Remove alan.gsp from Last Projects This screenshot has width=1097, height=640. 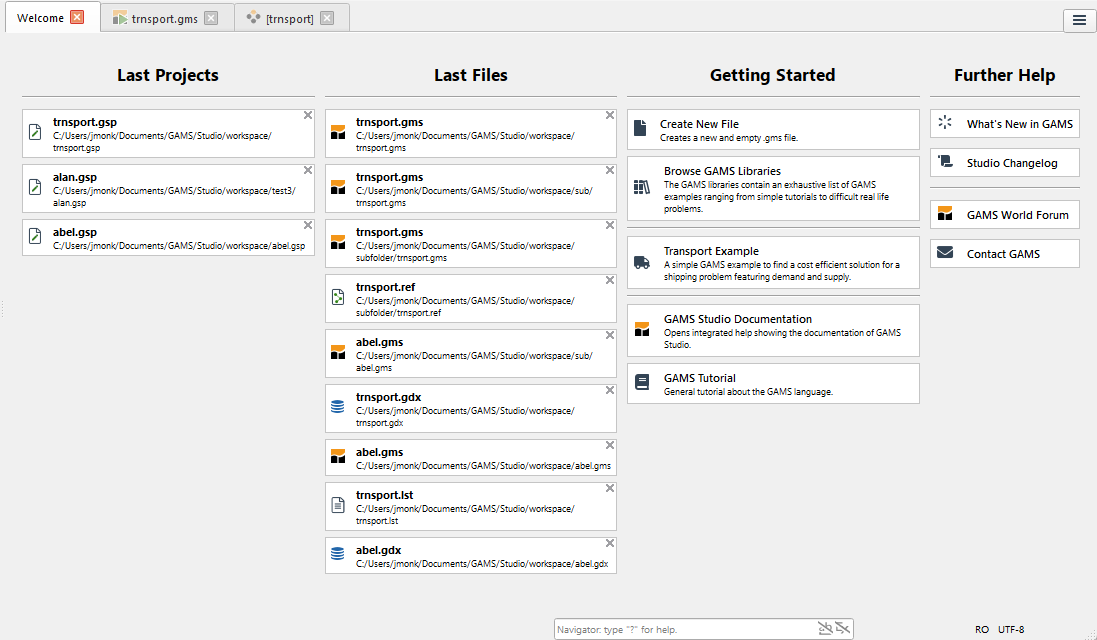(308, 170)
